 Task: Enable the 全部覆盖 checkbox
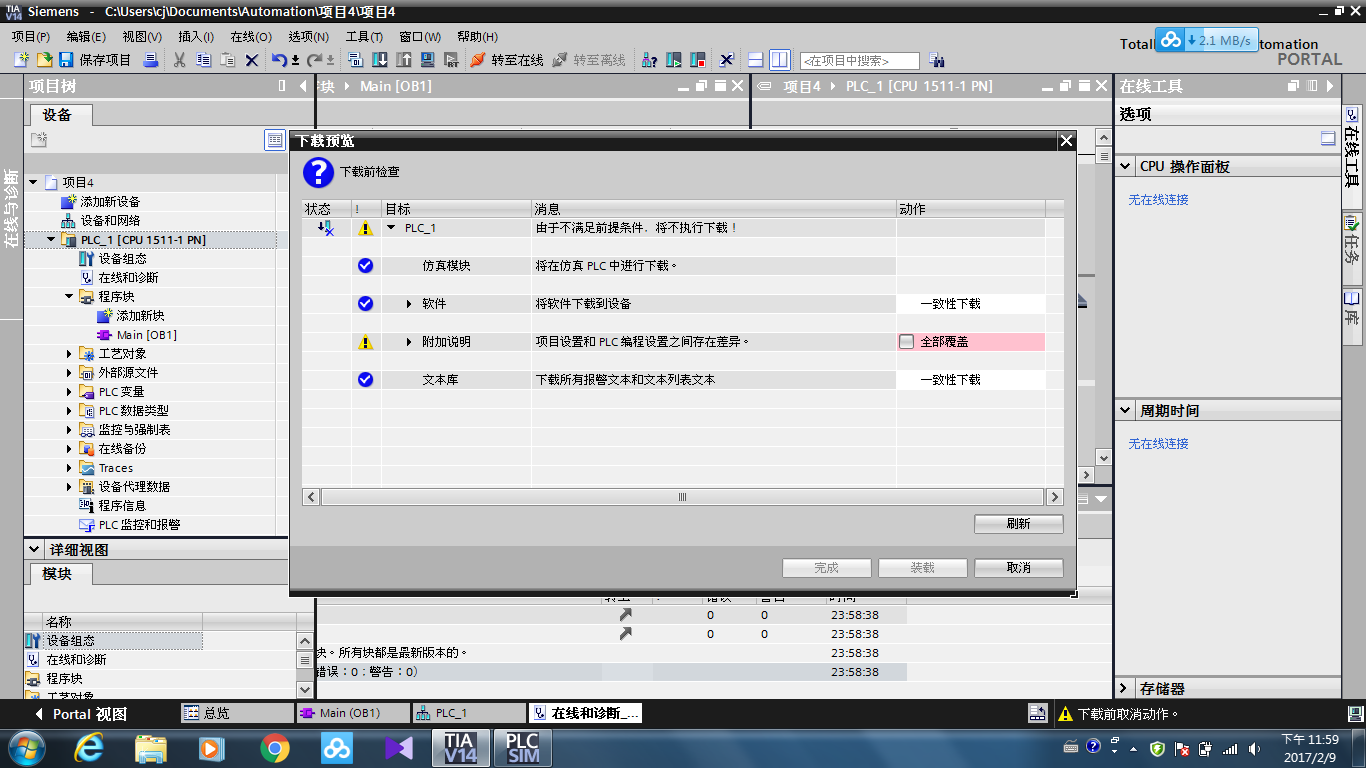pos(907,342)
